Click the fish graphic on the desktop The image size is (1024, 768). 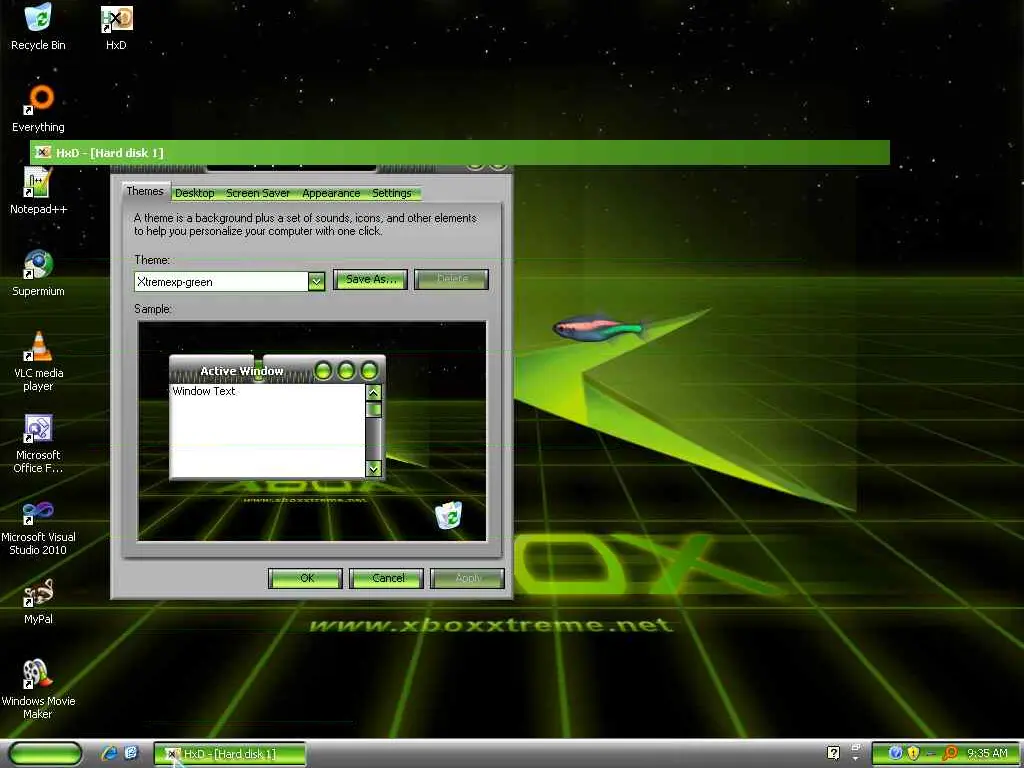click(x=598, y=328)
